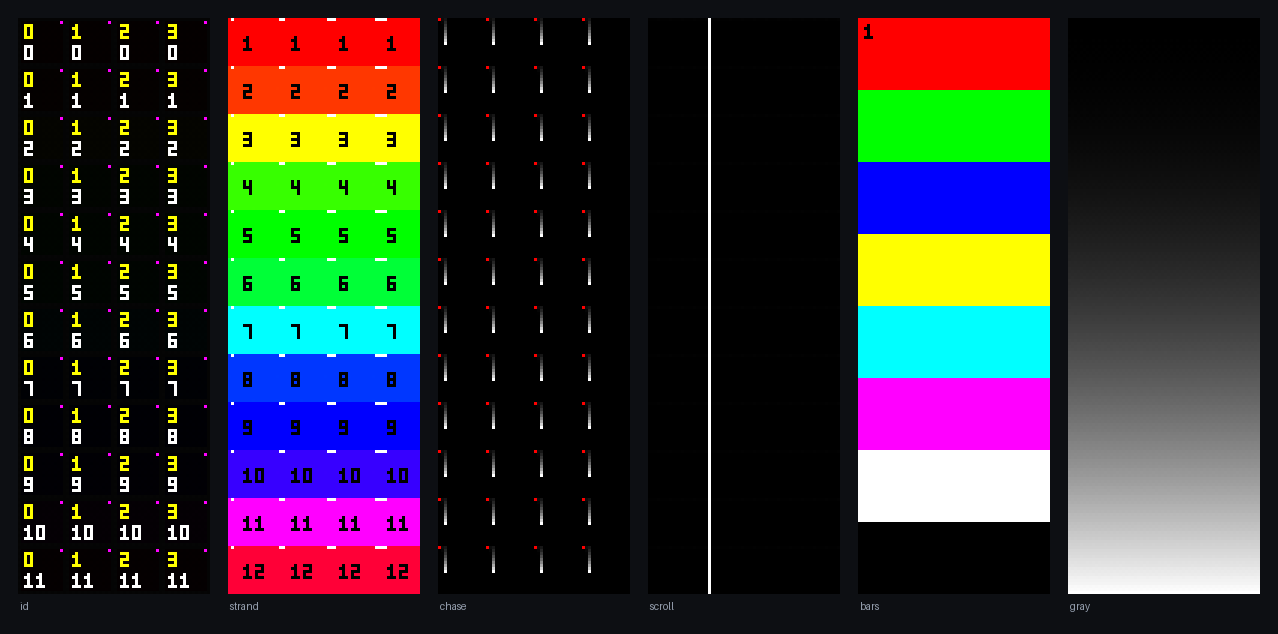Pick the magenta bar in bars pattern
Image resolution: width=1278 pixels, height=634 pixels.
pos(954,414)
